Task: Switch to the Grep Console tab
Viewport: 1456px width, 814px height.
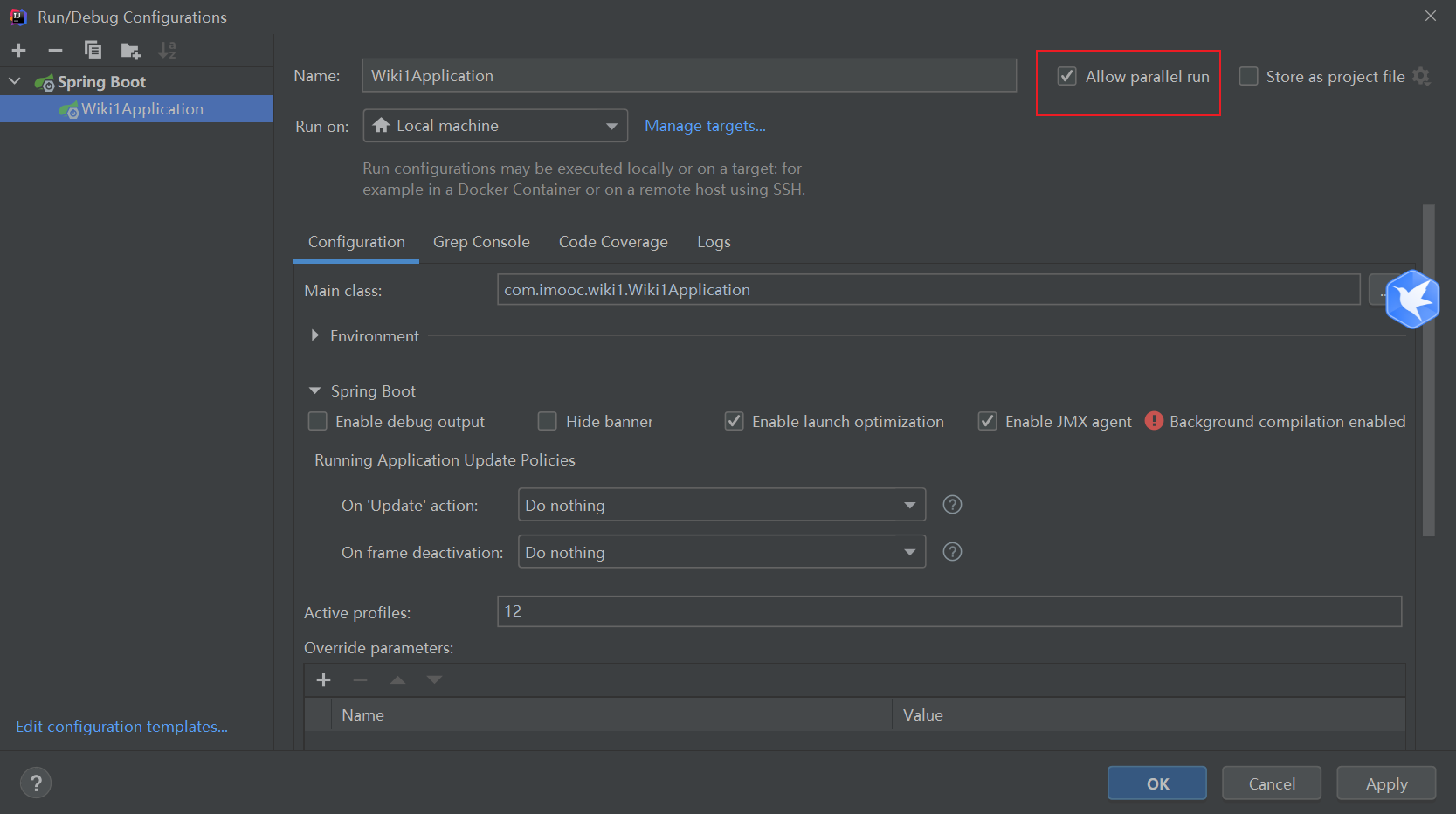Action: [481, 242]
